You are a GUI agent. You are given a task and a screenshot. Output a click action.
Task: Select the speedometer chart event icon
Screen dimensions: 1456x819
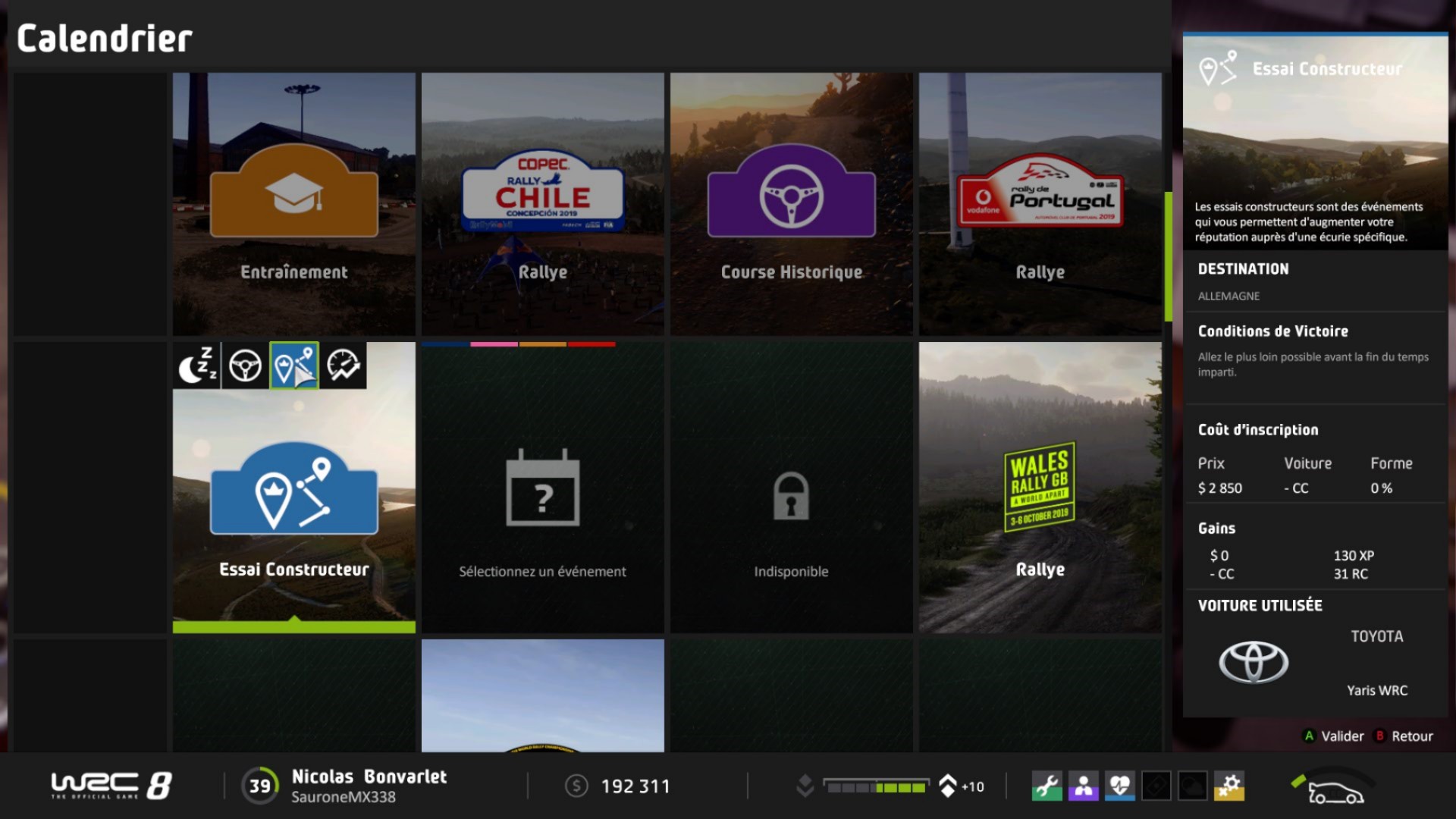(343, 366)
